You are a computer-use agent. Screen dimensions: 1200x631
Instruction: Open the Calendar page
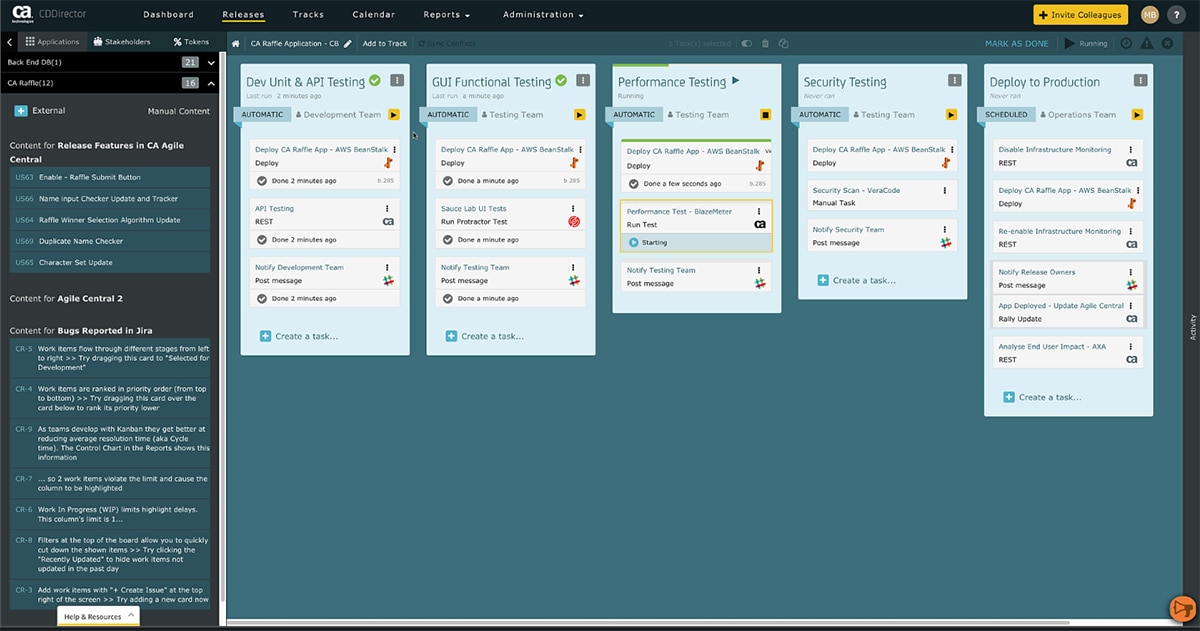(x=374, y=15)
